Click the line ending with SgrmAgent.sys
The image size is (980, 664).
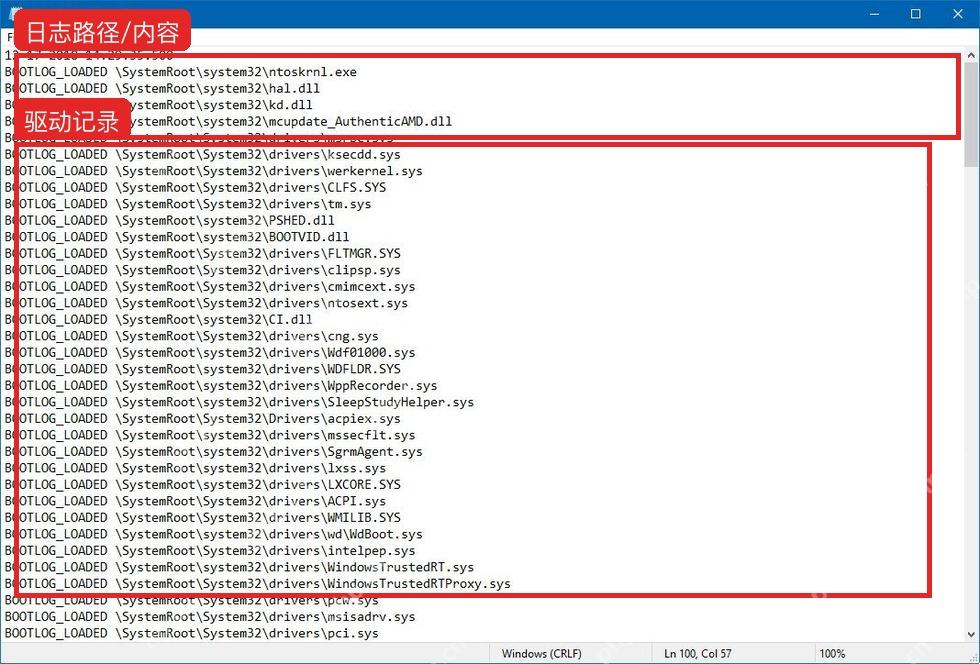(x=213, y=451)
